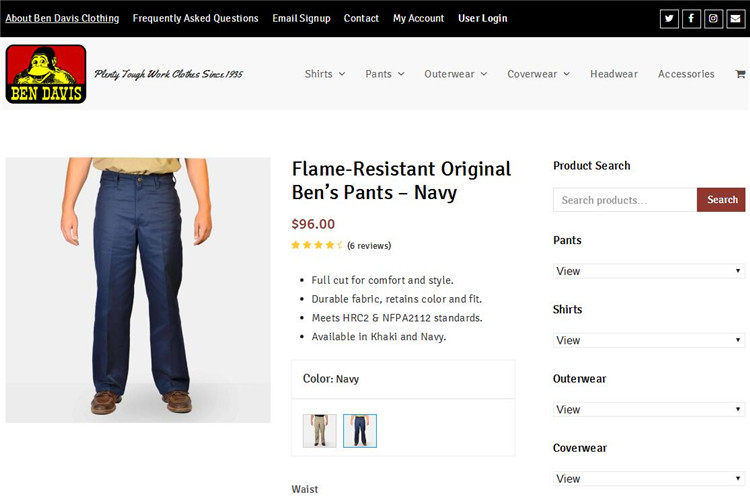The height and width of the screenshot is (502, 750).
Task: Open the Coverwear sidebar View dropdown
Action: [649, 479]
